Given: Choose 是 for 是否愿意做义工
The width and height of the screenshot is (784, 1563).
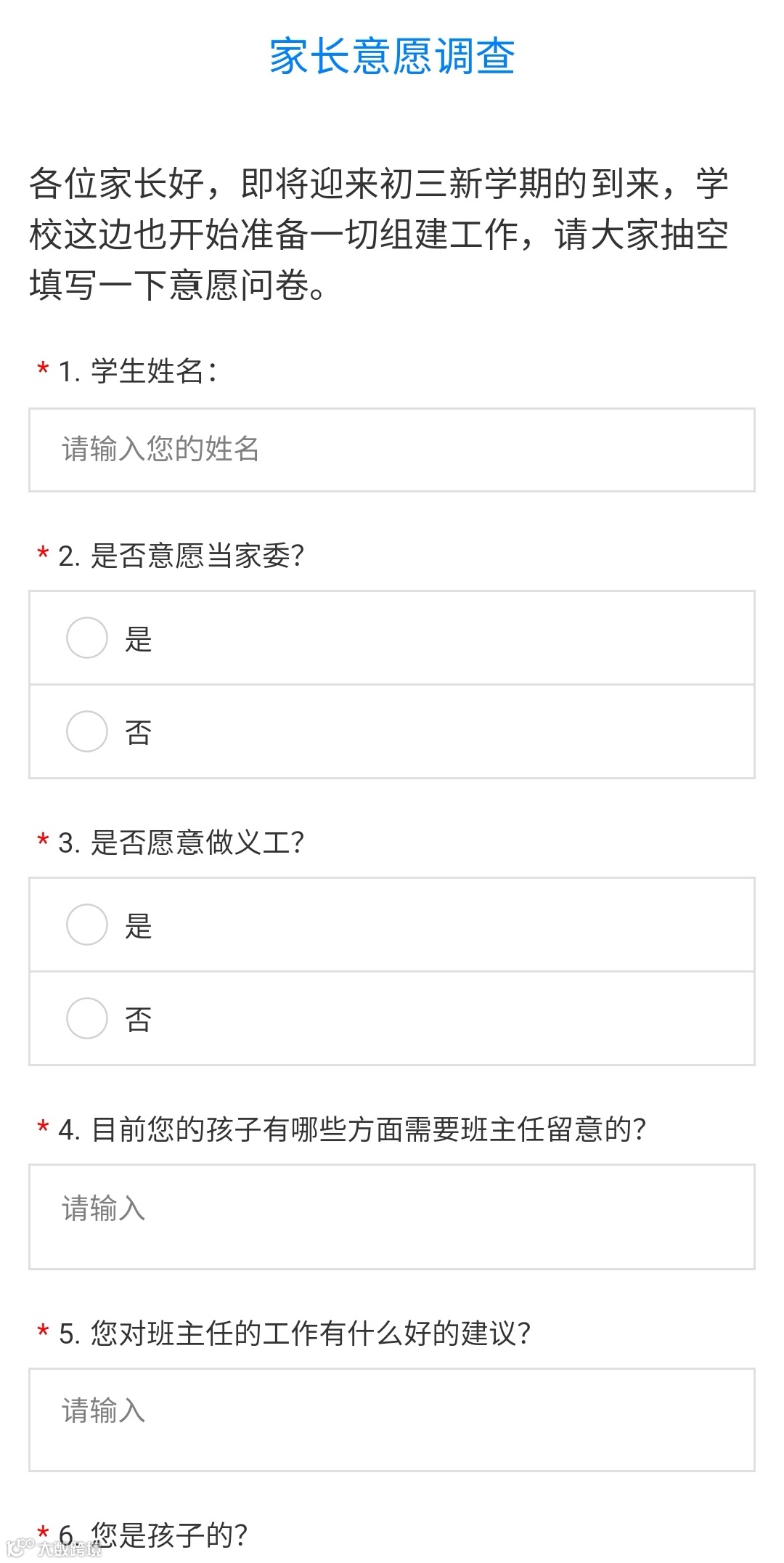Looking at the screenshot, I should click(87, 925).
